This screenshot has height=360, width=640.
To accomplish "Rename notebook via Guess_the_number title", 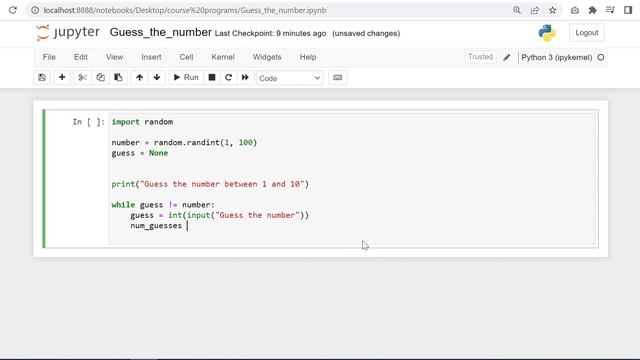I will tap(160, 32).
